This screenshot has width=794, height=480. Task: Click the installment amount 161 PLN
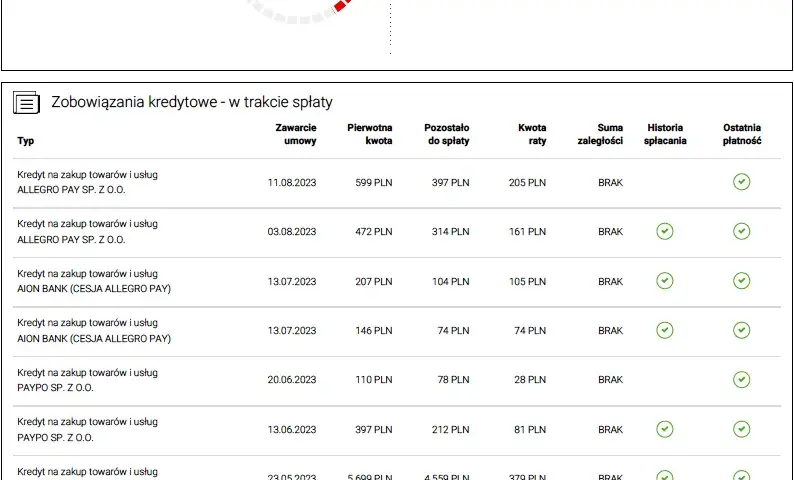coord(528,232)
